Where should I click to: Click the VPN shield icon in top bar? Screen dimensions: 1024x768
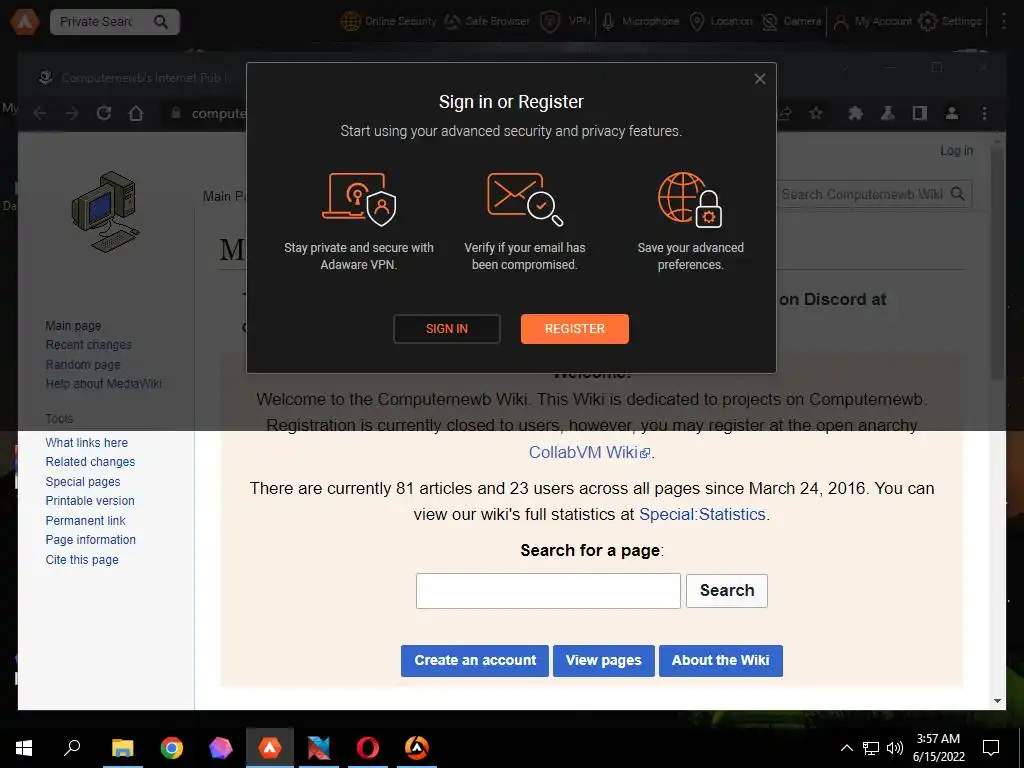[550, 22]
